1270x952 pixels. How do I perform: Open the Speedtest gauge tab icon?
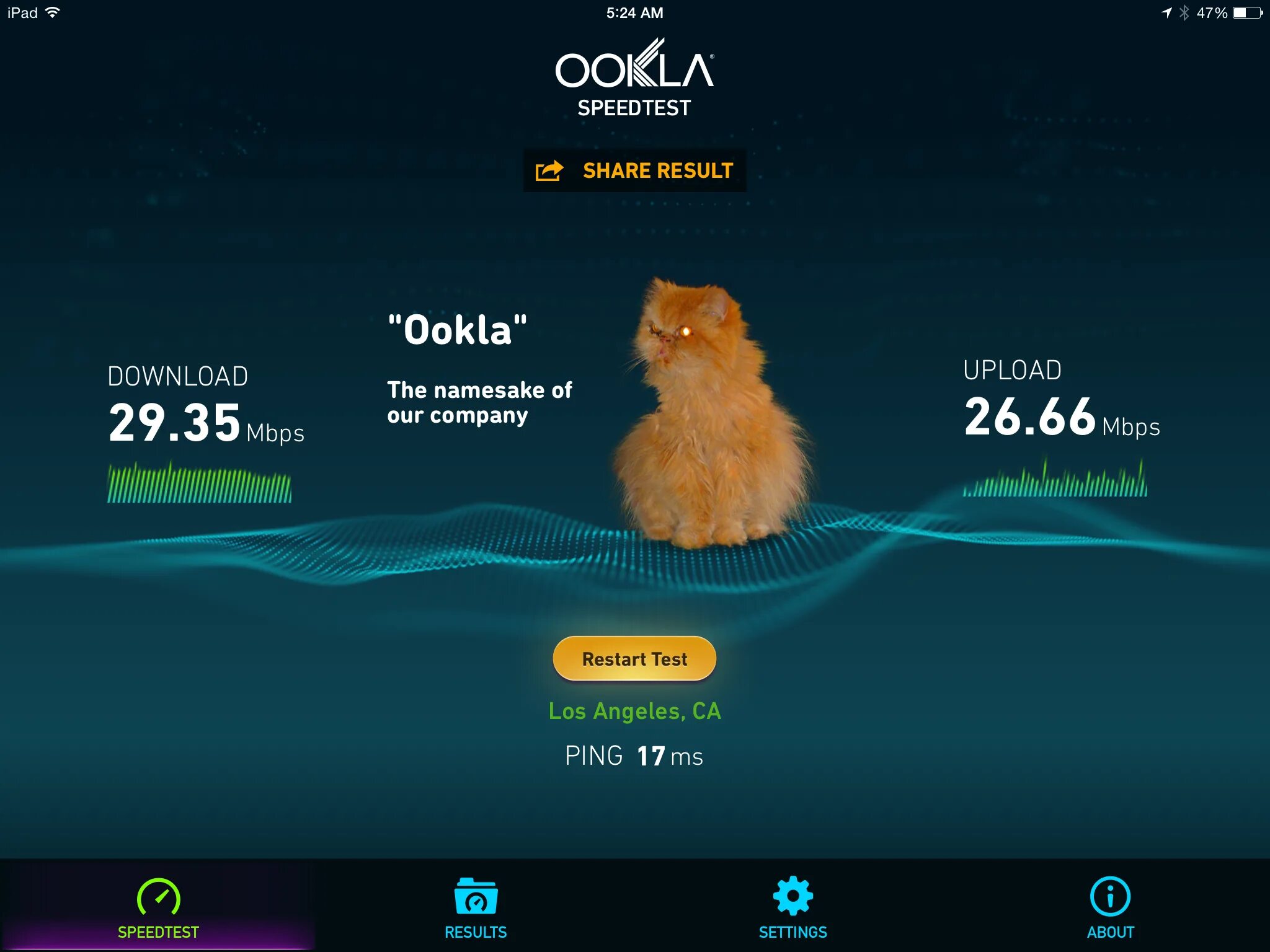158,897
